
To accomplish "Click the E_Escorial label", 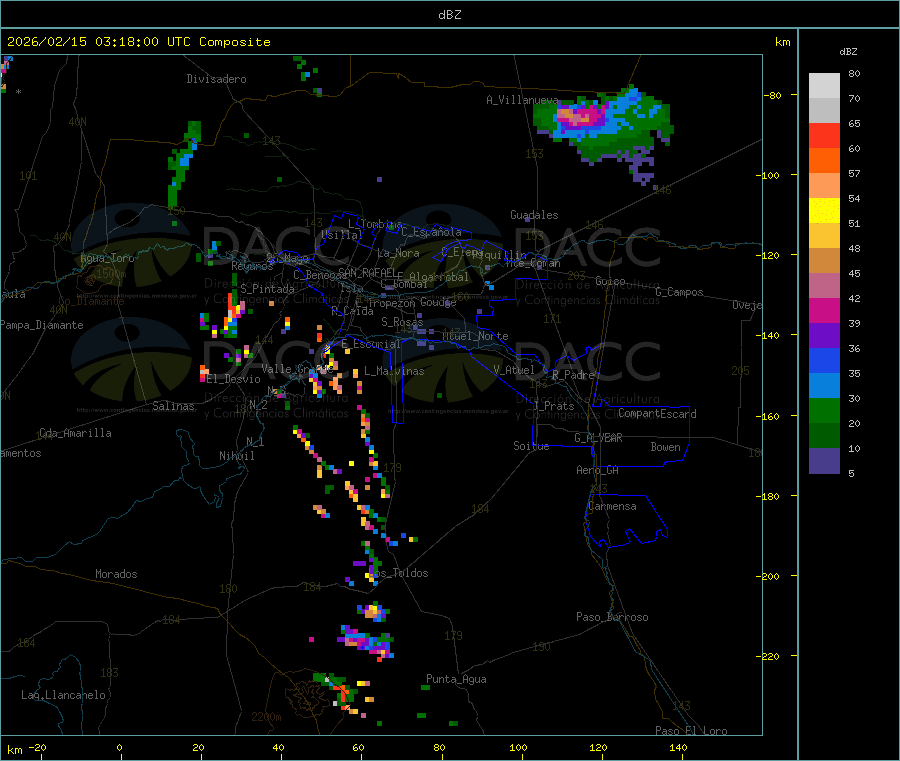I will [x=371, y=344].
